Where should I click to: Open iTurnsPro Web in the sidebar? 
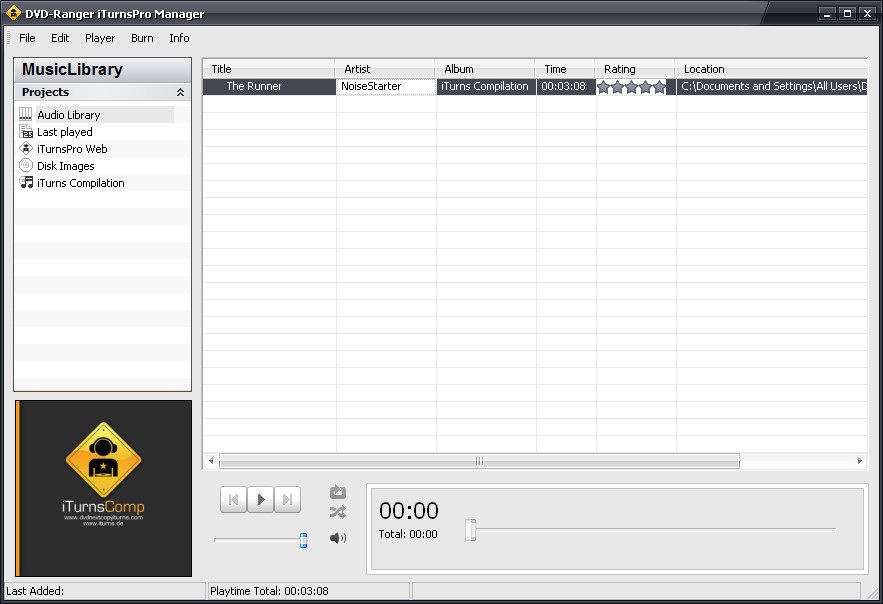click(x=71, y=149)
